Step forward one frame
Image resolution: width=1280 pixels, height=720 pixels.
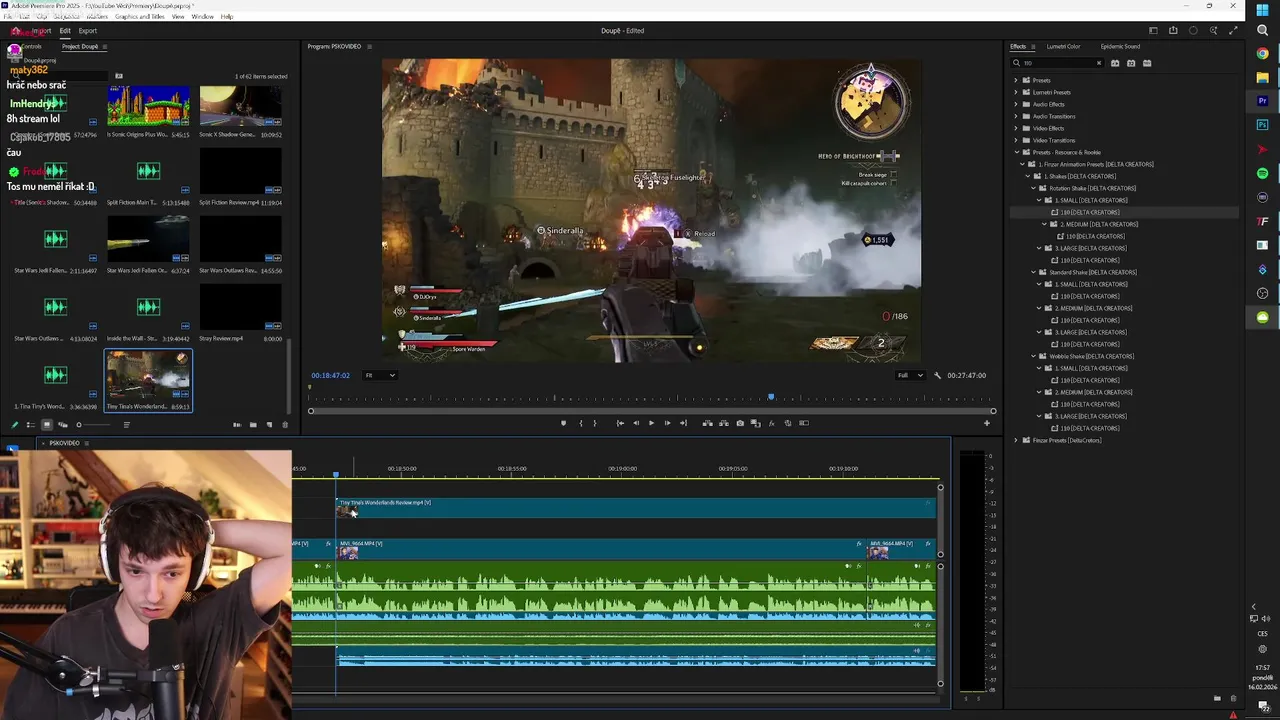(x=667, y=423)
